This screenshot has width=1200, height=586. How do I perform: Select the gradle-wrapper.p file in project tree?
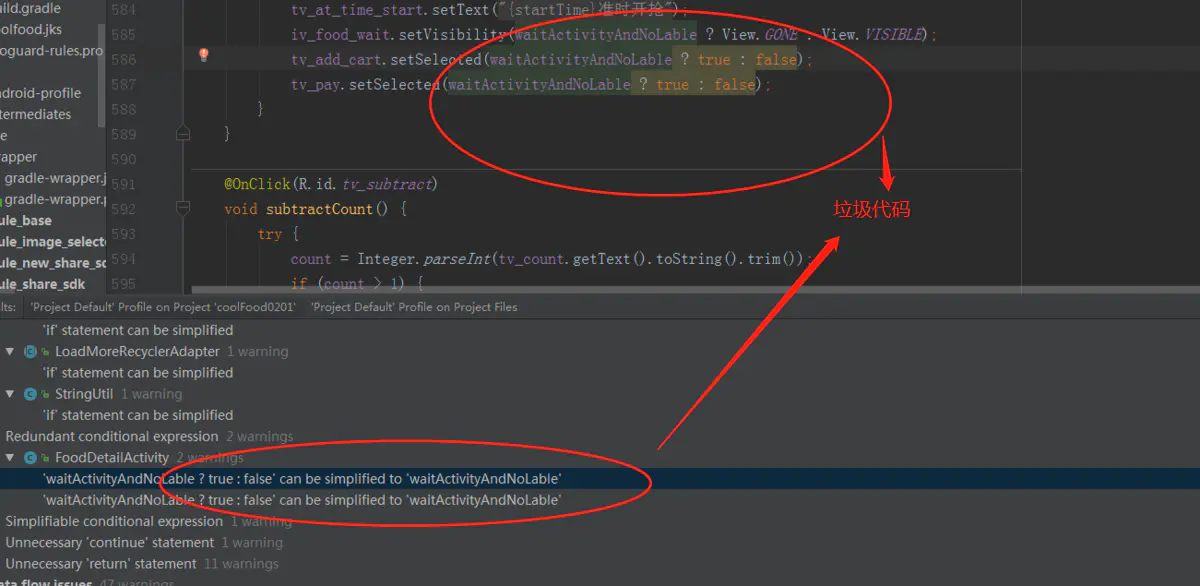54,199
